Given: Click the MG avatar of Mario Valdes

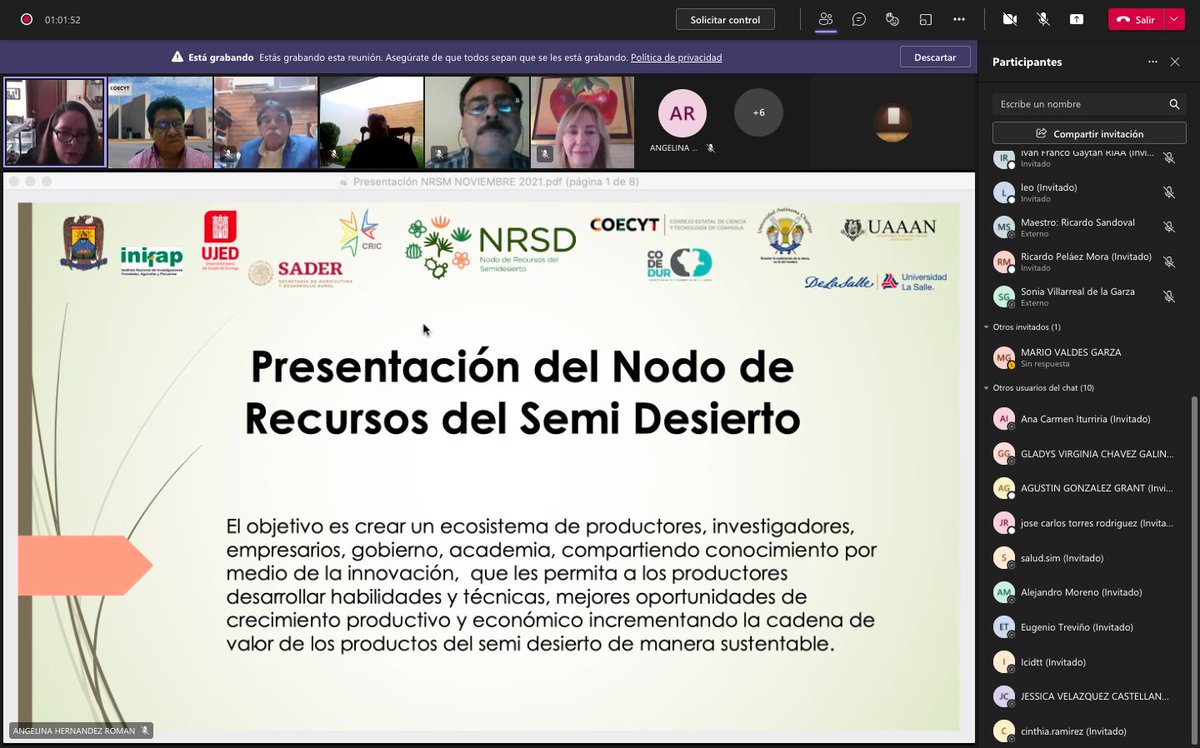Looking at the screenshot, I should pyautogui.click(x=1004, y=357).
